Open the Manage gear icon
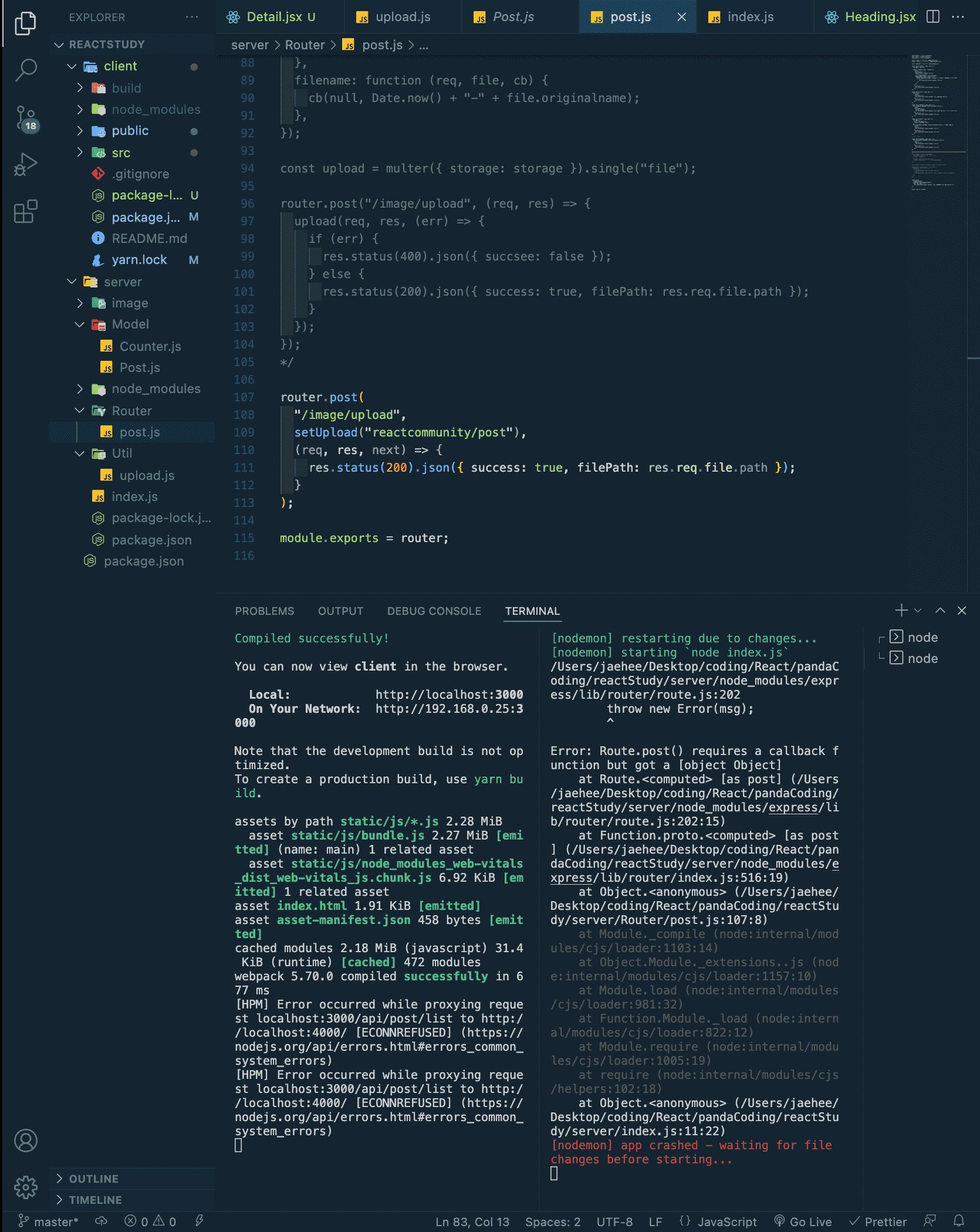 click(x=25, y=1187)
